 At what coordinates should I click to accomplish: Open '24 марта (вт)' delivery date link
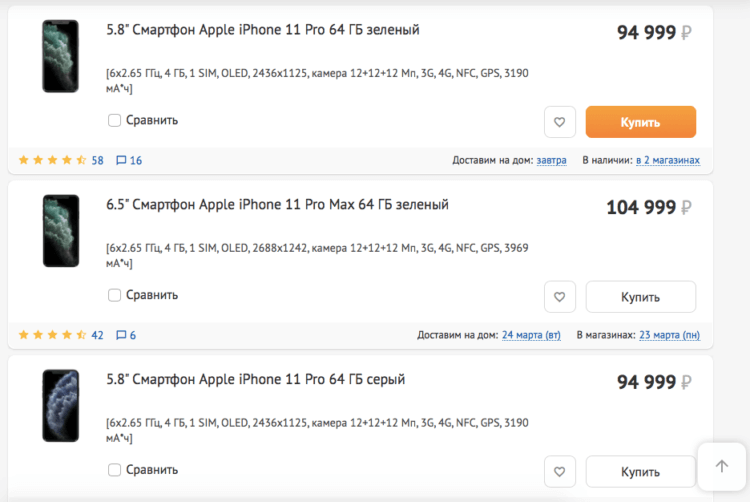tap(531, 335)
